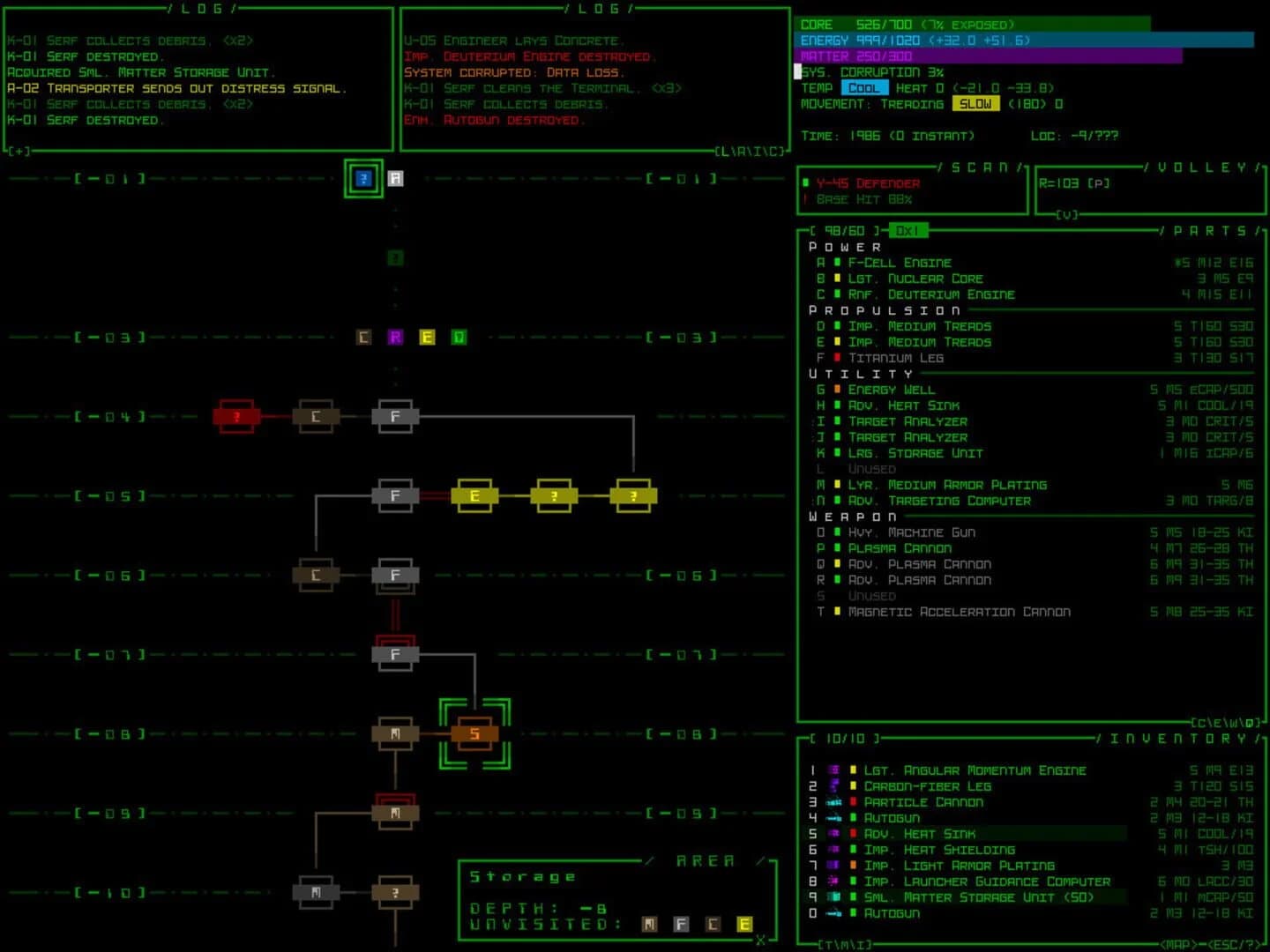Expand the Dx1 indicator in the Parts header

(909, 230)
